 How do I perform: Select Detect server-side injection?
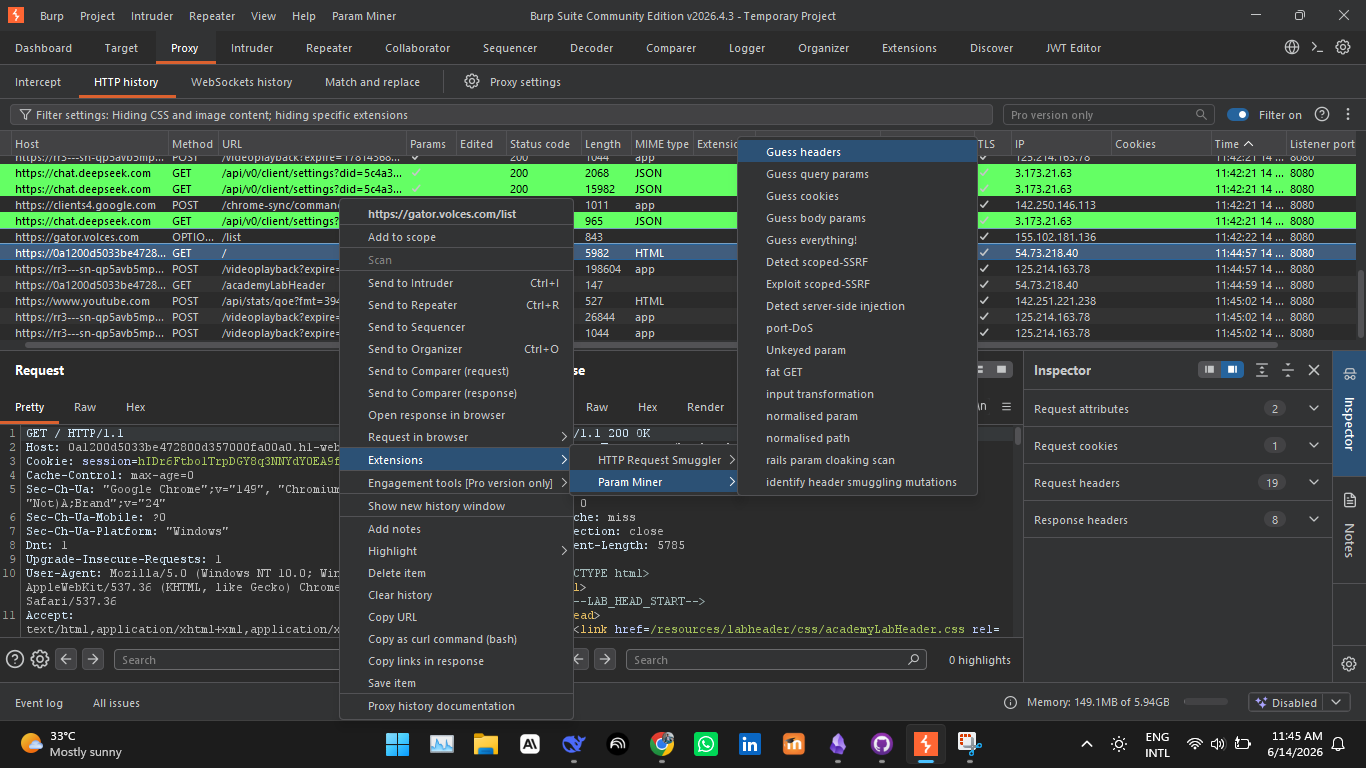pos(857,306)
